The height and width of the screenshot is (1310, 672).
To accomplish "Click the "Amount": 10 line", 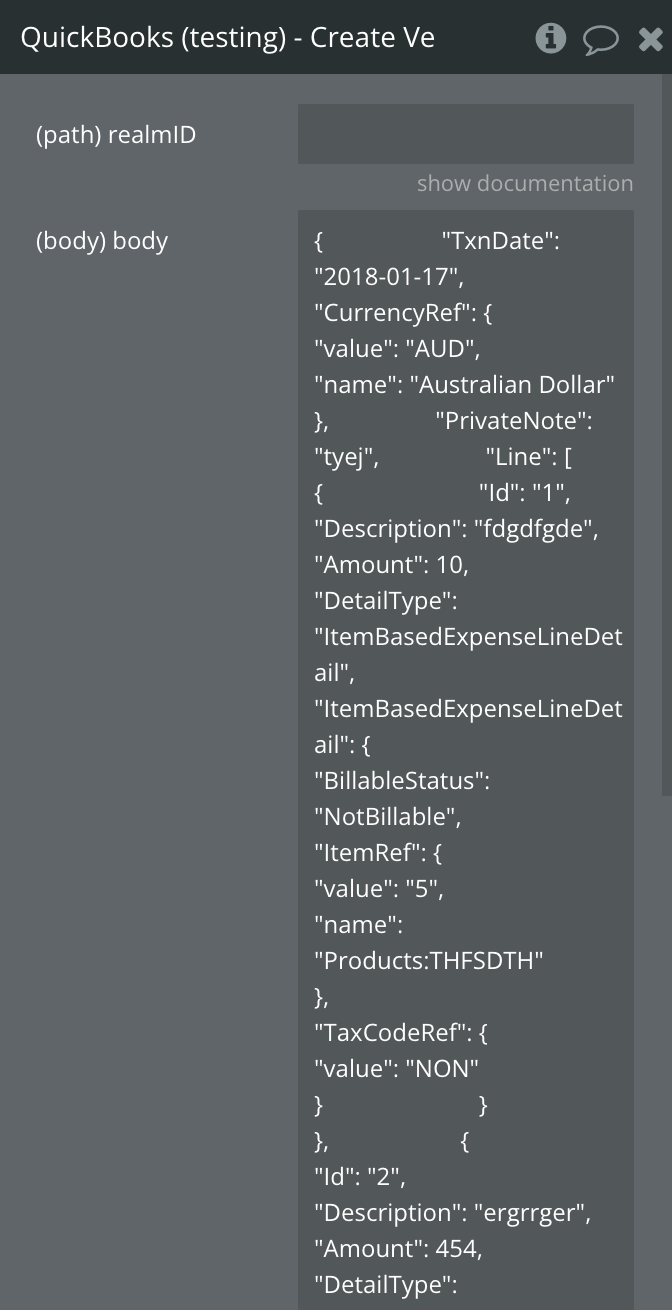I will click(x=391, y=565).
